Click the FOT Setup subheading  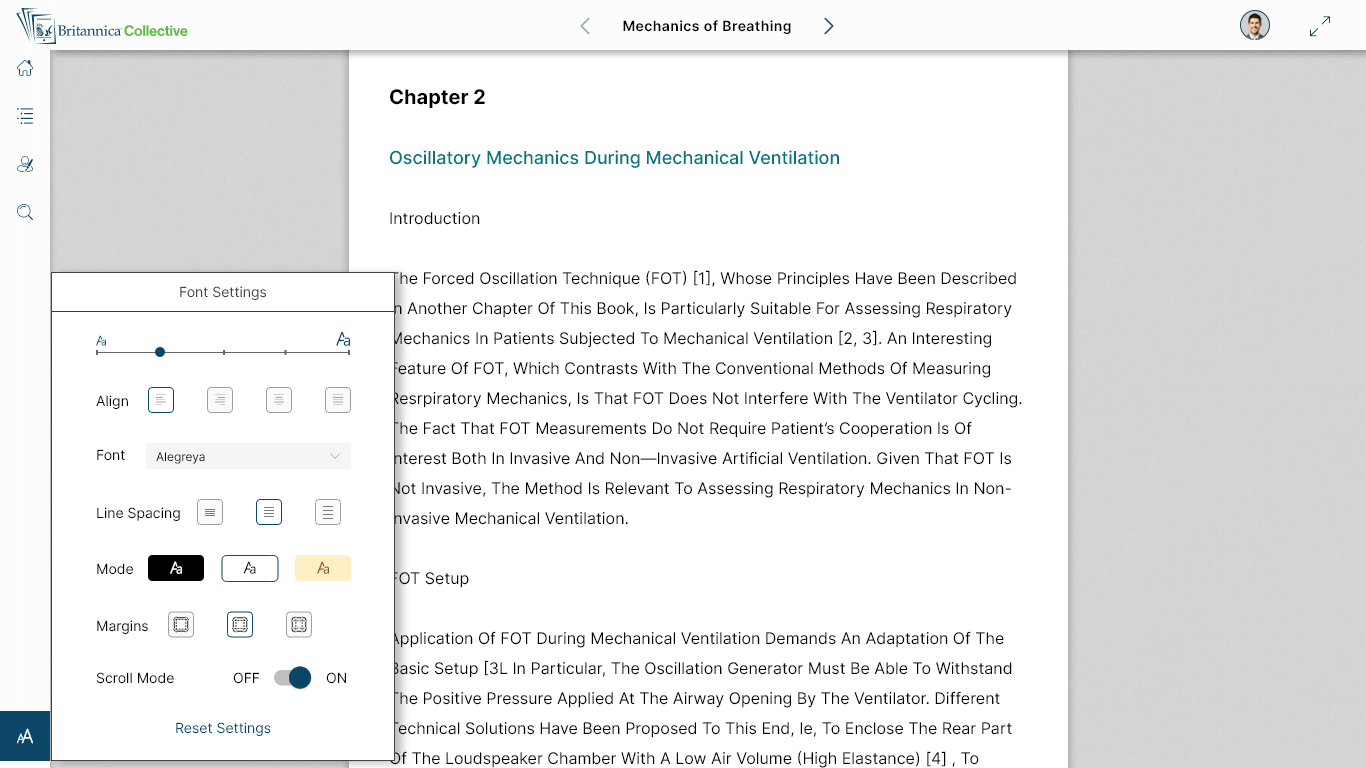click(x=430, y=578)
